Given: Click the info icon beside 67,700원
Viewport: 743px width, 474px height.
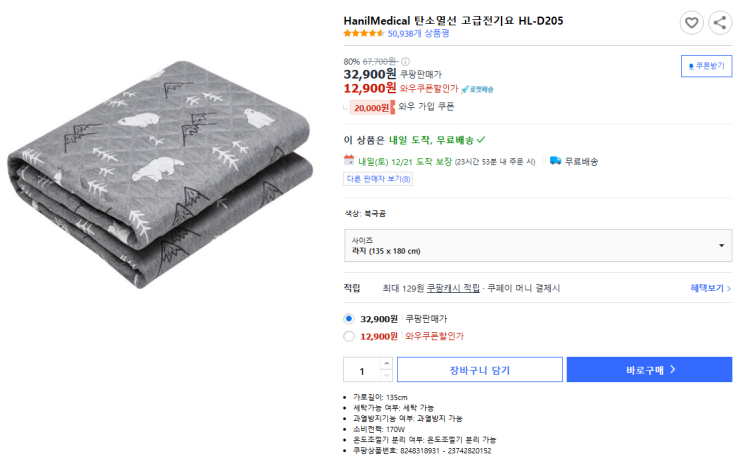Looking at the screenshot, I should pos(406,61).
